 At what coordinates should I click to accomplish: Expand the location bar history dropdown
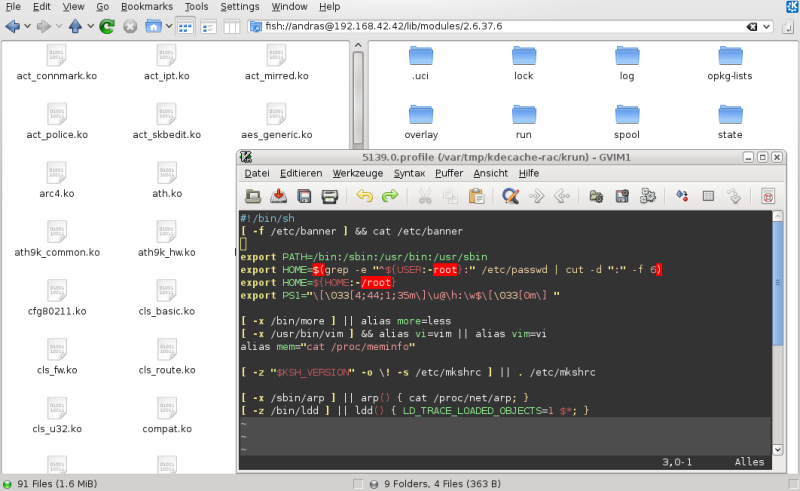766,27
